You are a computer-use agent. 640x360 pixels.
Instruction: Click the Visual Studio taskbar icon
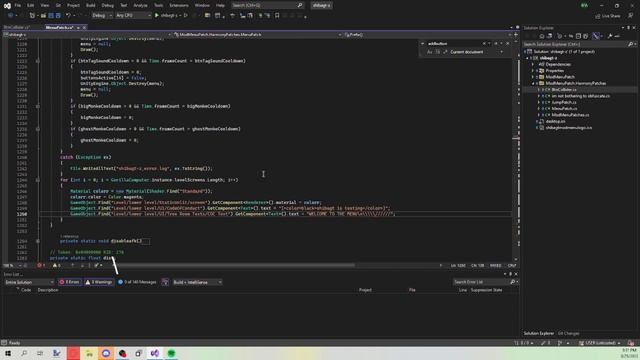tap(155, 353)
